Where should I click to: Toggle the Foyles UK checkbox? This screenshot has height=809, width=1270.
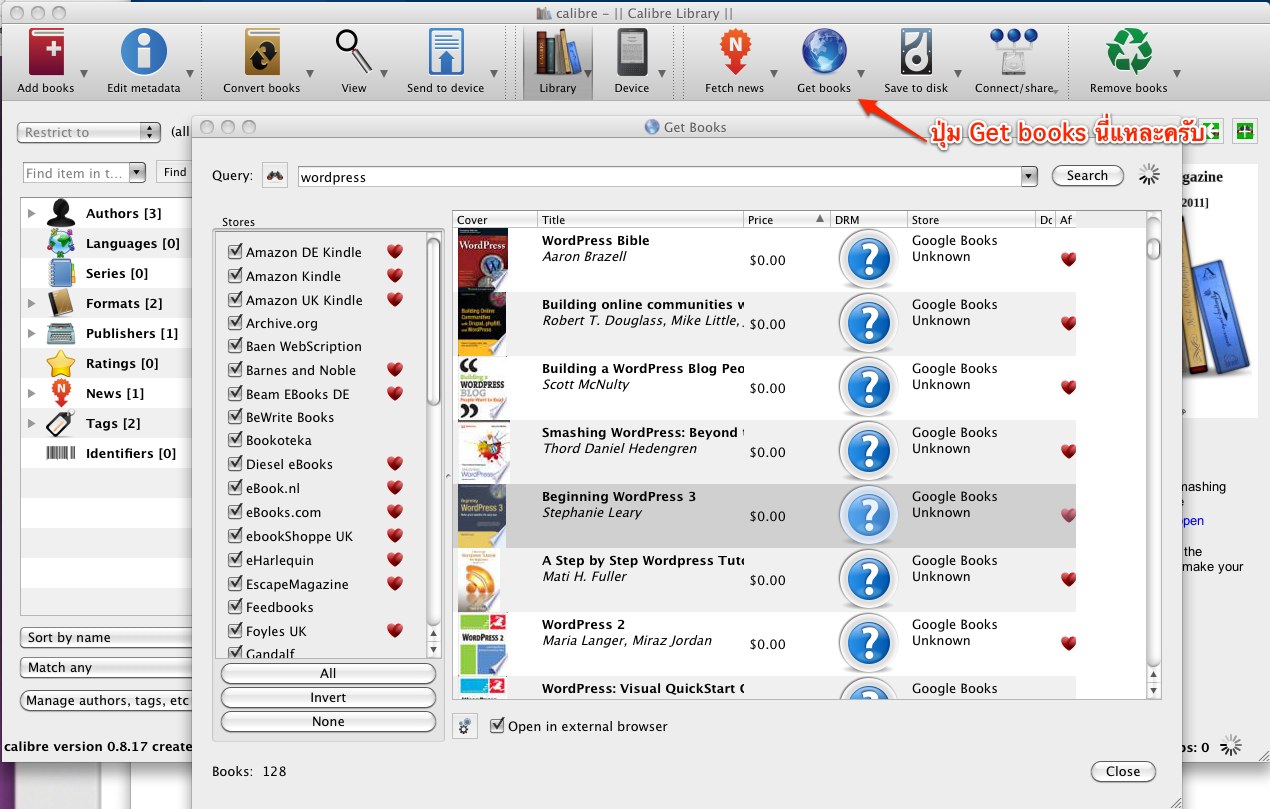click(235, 631)
